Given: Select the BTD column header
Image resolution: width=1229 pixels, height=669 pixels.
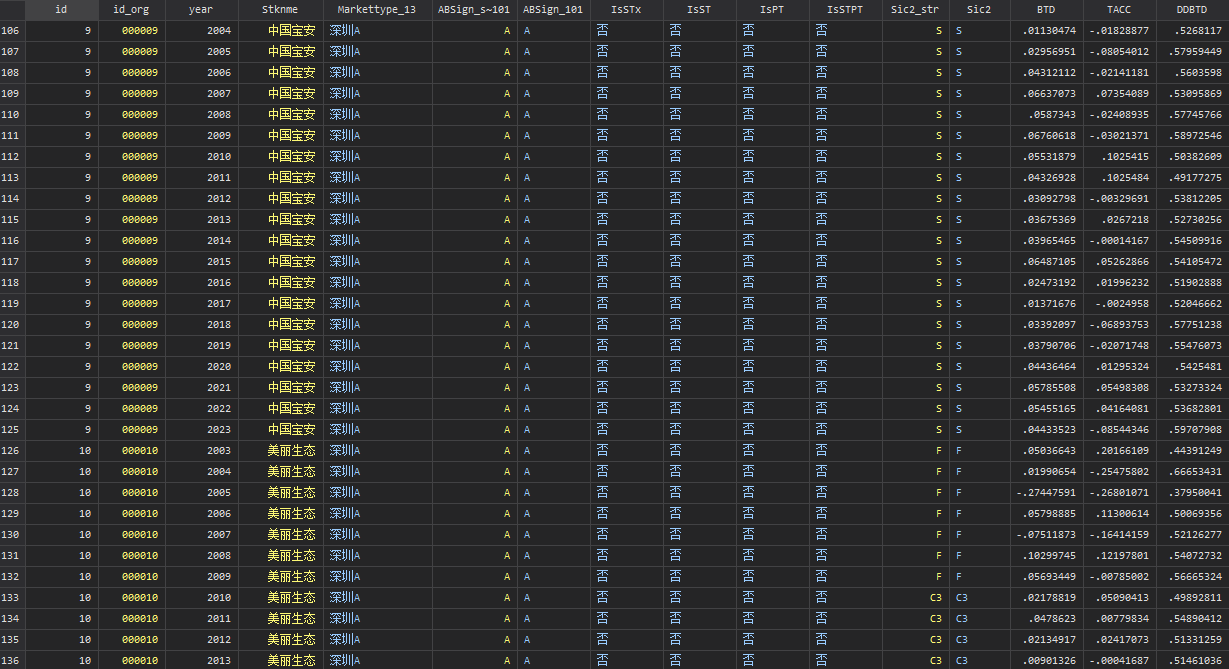Looking at the screenshot, I should pyautogui.click(x=1046, y=10).
